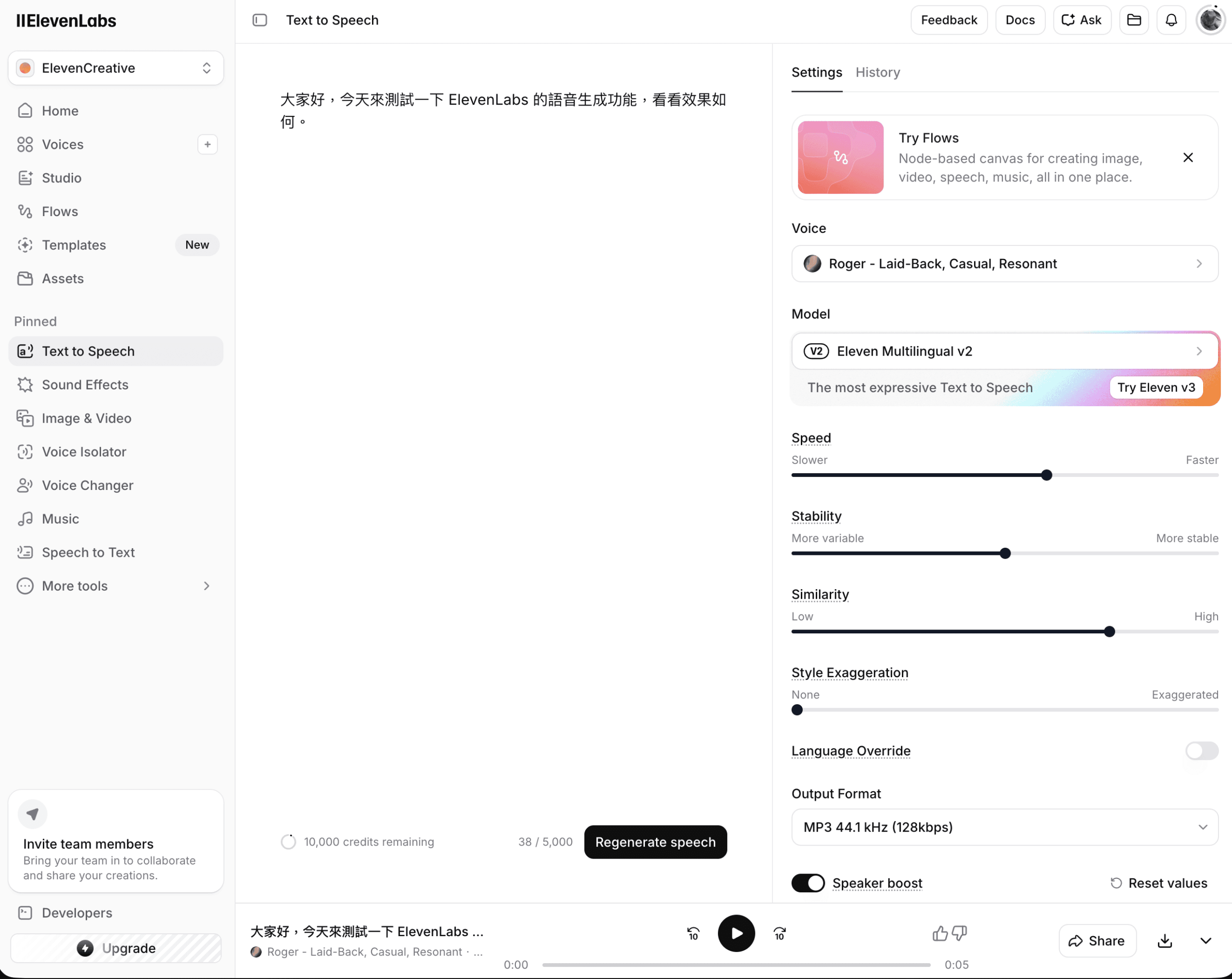The width and height of the screenshot is (1232, 979).
Task: Add a new voice with the plus icon
Action: click(207, 144)
